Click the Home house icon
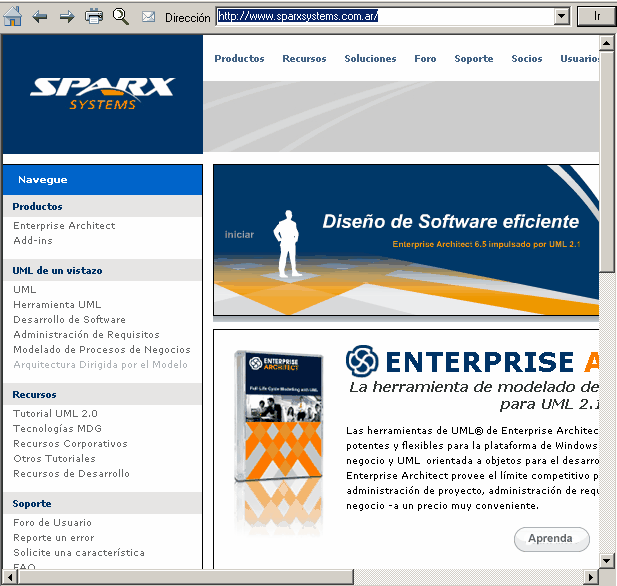This screenshot has width=617, height=586. 13,17
